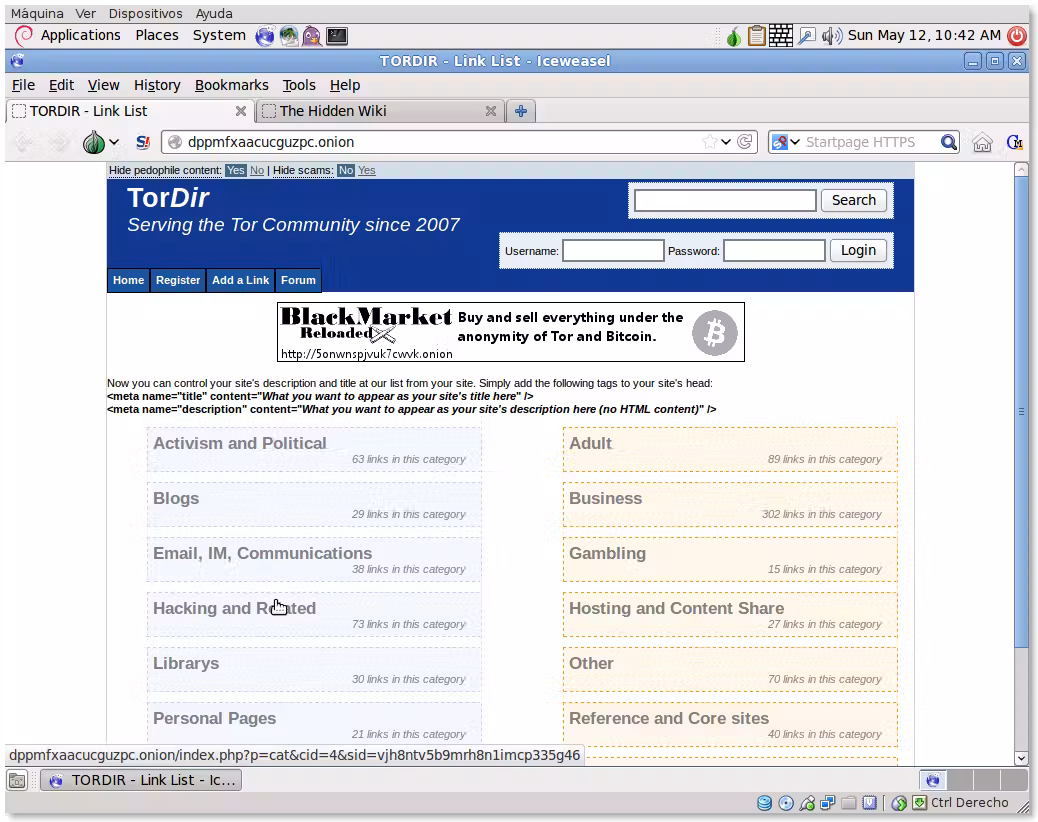Expand the Torbutton dropdown arrow
Viewport: 1038px width, 822px height.
(114, 142)
